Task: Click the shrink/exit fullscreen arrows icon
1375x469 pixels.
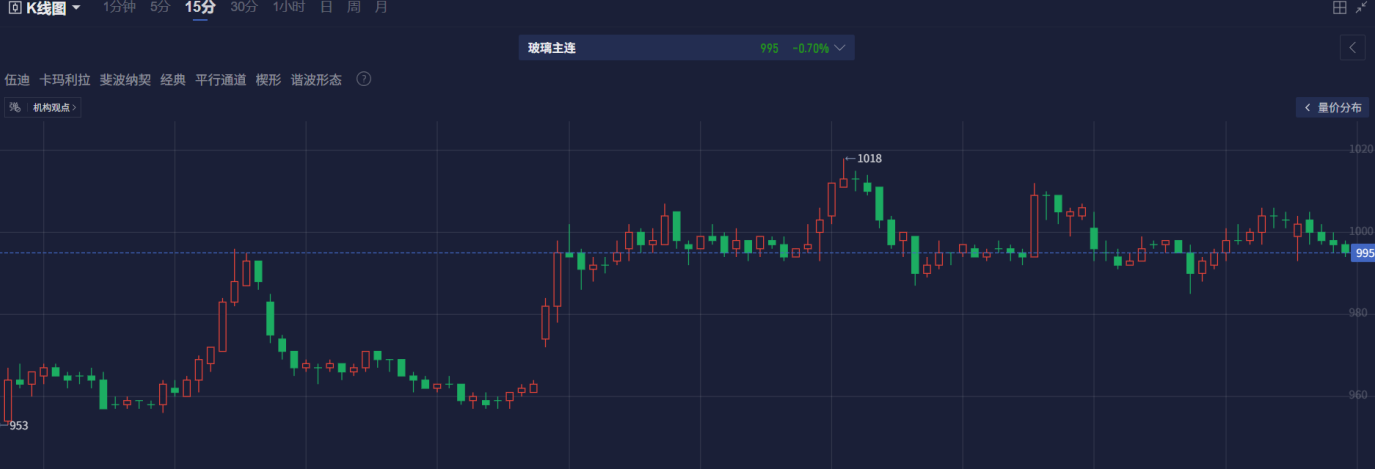Action: 1361,8
